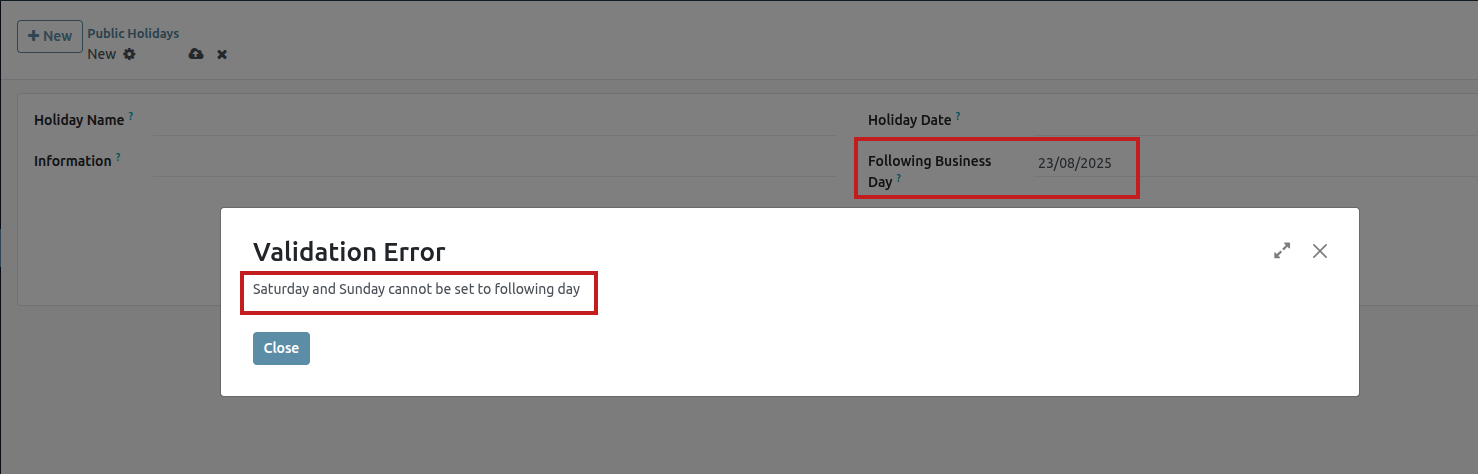The image size is (1478, 474).
Task: Click the Holiday Name label
Action: pos(79,120)
